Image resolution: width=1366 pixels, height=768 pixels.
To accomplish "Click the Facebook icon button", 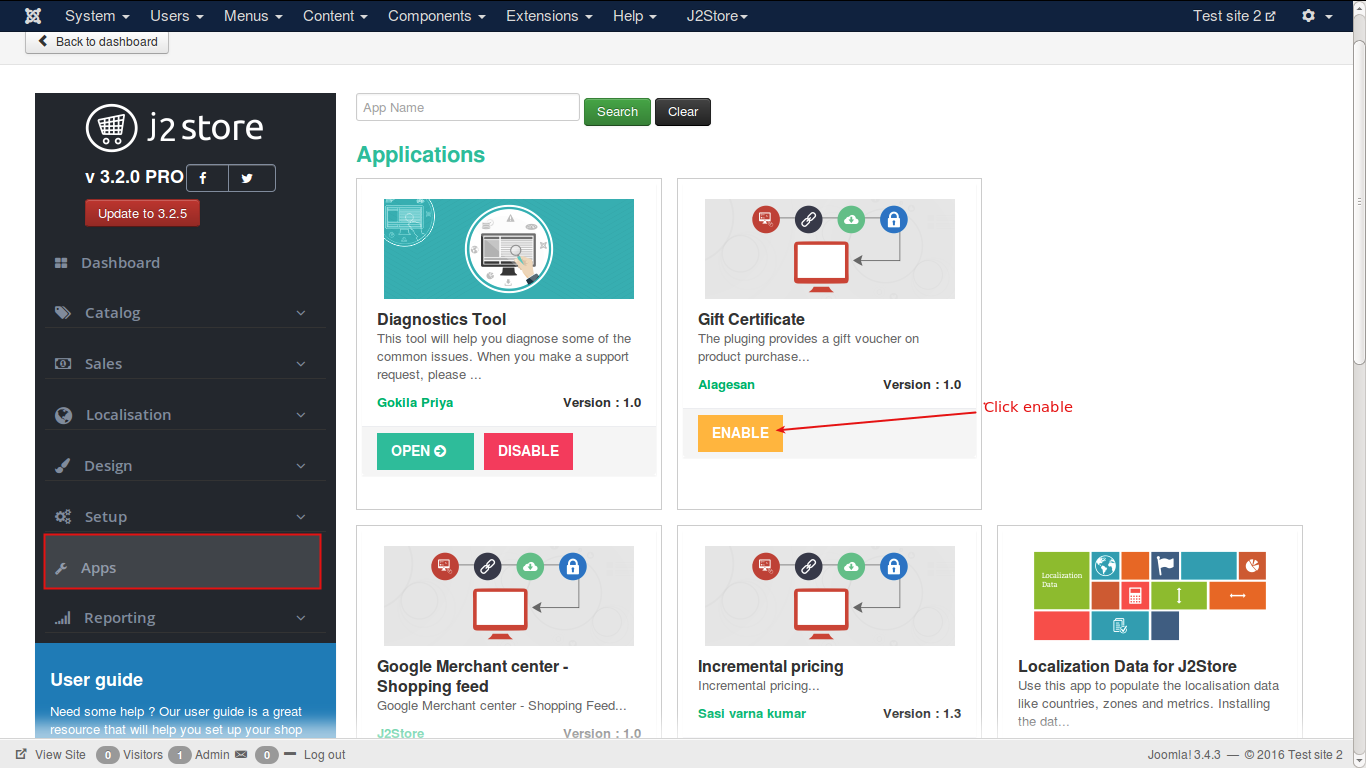I will coord(207,178).
